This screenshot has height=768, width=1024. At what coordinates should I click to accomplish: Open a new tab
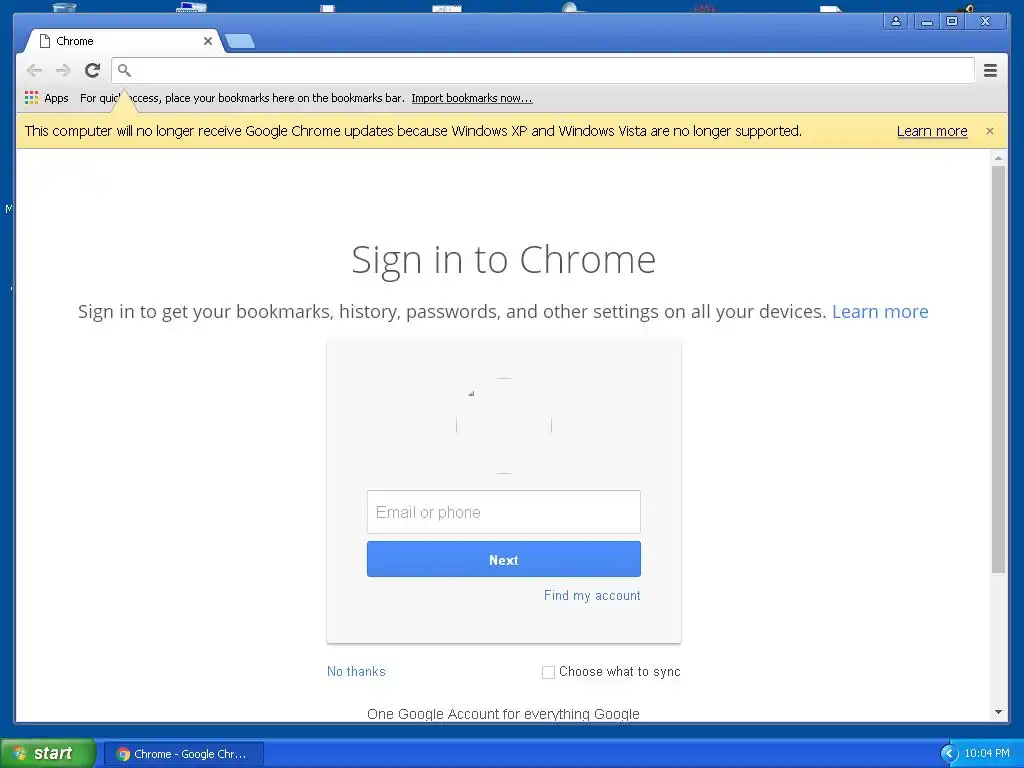(240, 41)
